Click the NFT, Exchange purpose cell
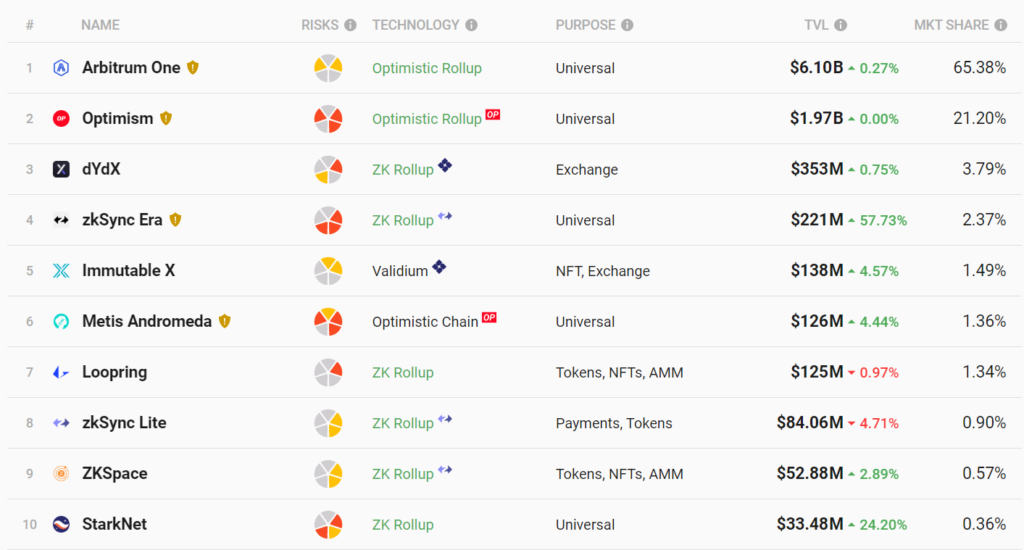This screenshot has height=550, width=1024. pos(603,271)
